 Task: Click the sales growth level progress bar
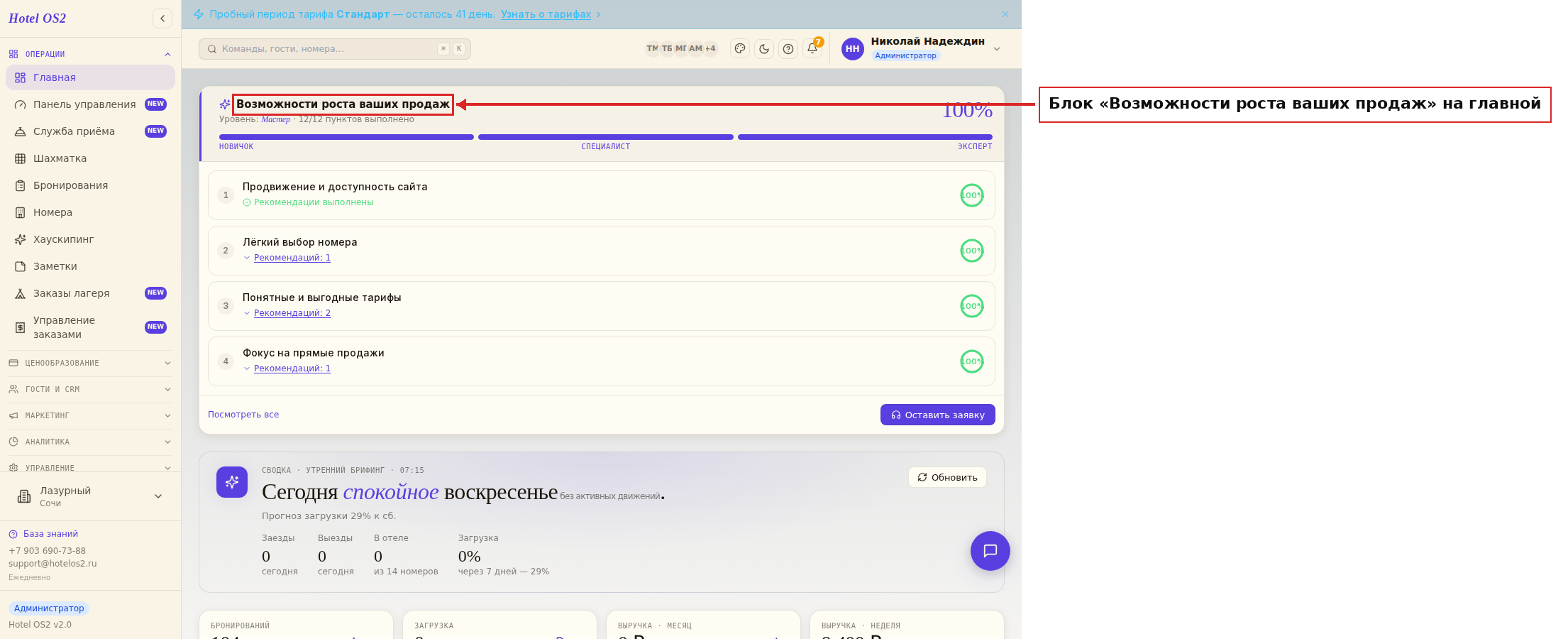coord(606,137)
